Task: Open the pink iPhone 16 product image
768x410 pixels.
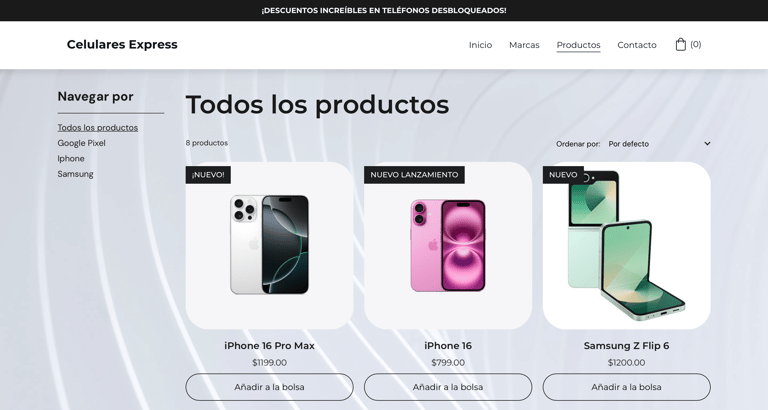Action: 448,245
